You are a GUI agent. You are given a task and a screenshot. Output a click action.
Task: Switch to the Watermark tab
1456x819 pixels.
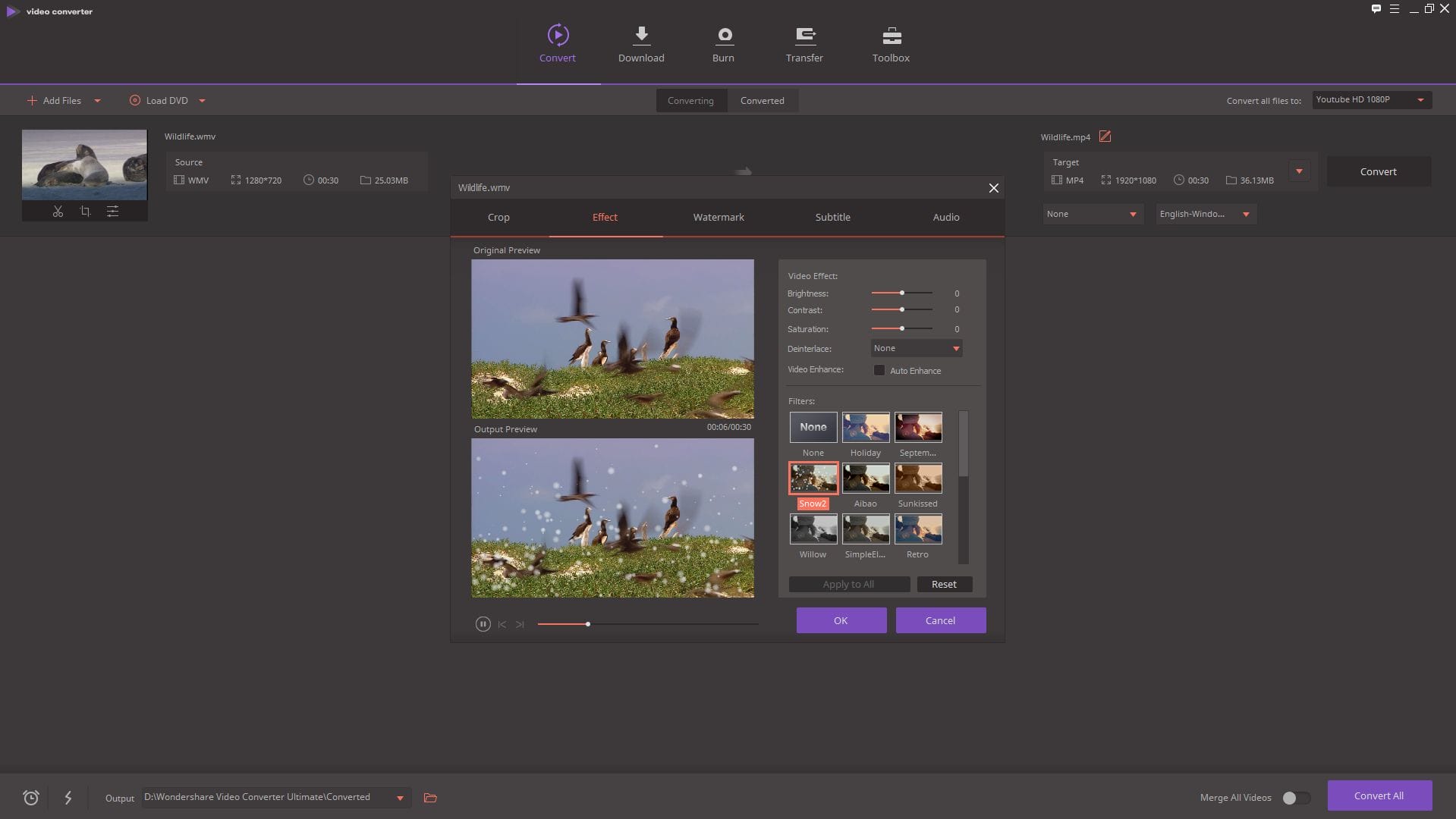click(x=719, y=217)
